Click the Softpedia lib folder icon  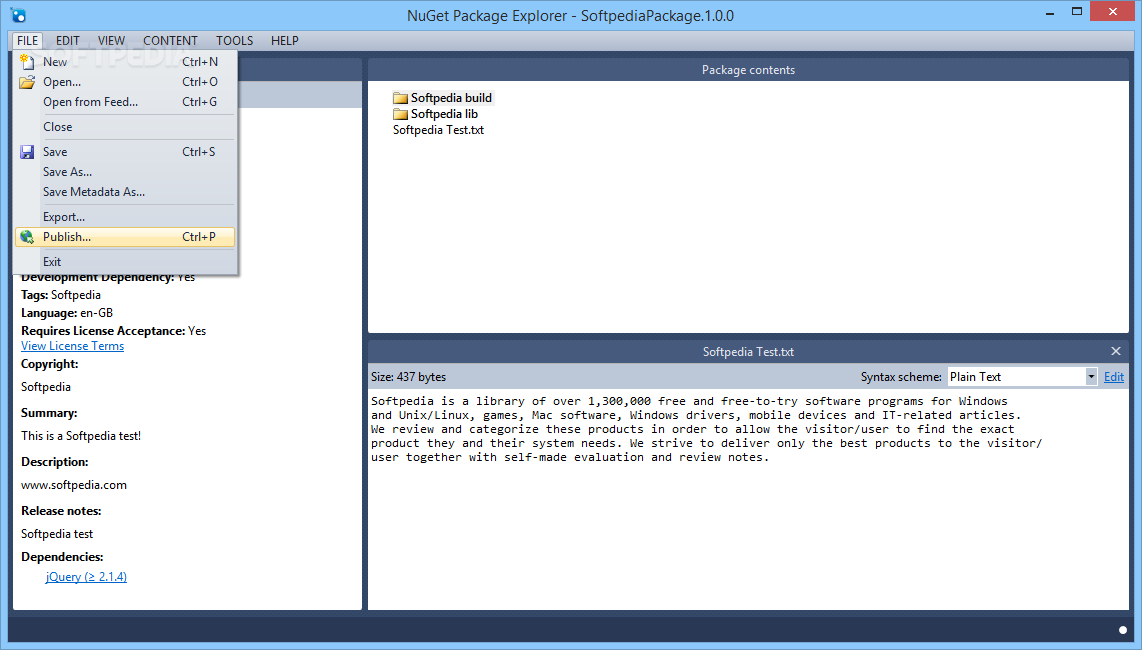pyautogui.click(x=400, y=114)
